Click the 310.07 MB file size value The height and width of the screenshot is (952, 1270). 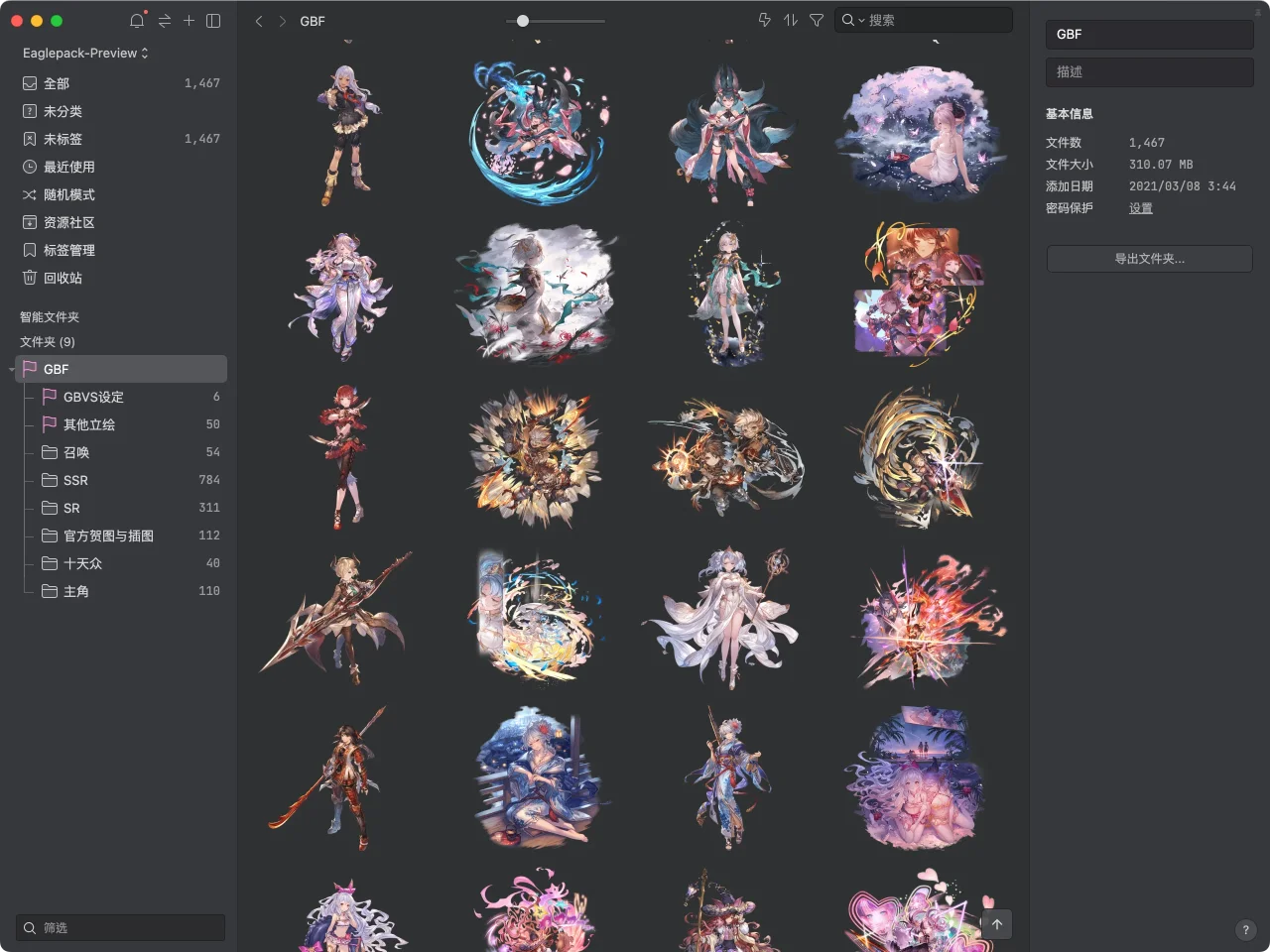pos(1161,165)
